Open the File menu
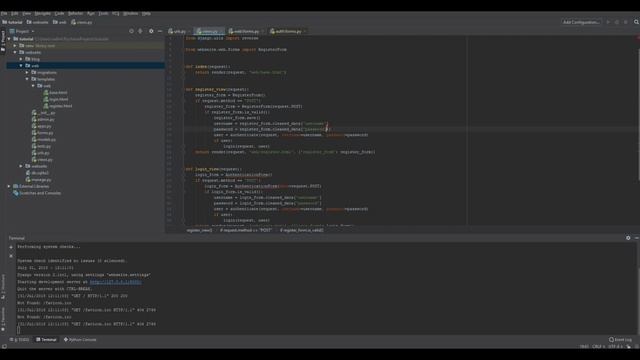The image size is (640, 360). (x=4, y=13)
